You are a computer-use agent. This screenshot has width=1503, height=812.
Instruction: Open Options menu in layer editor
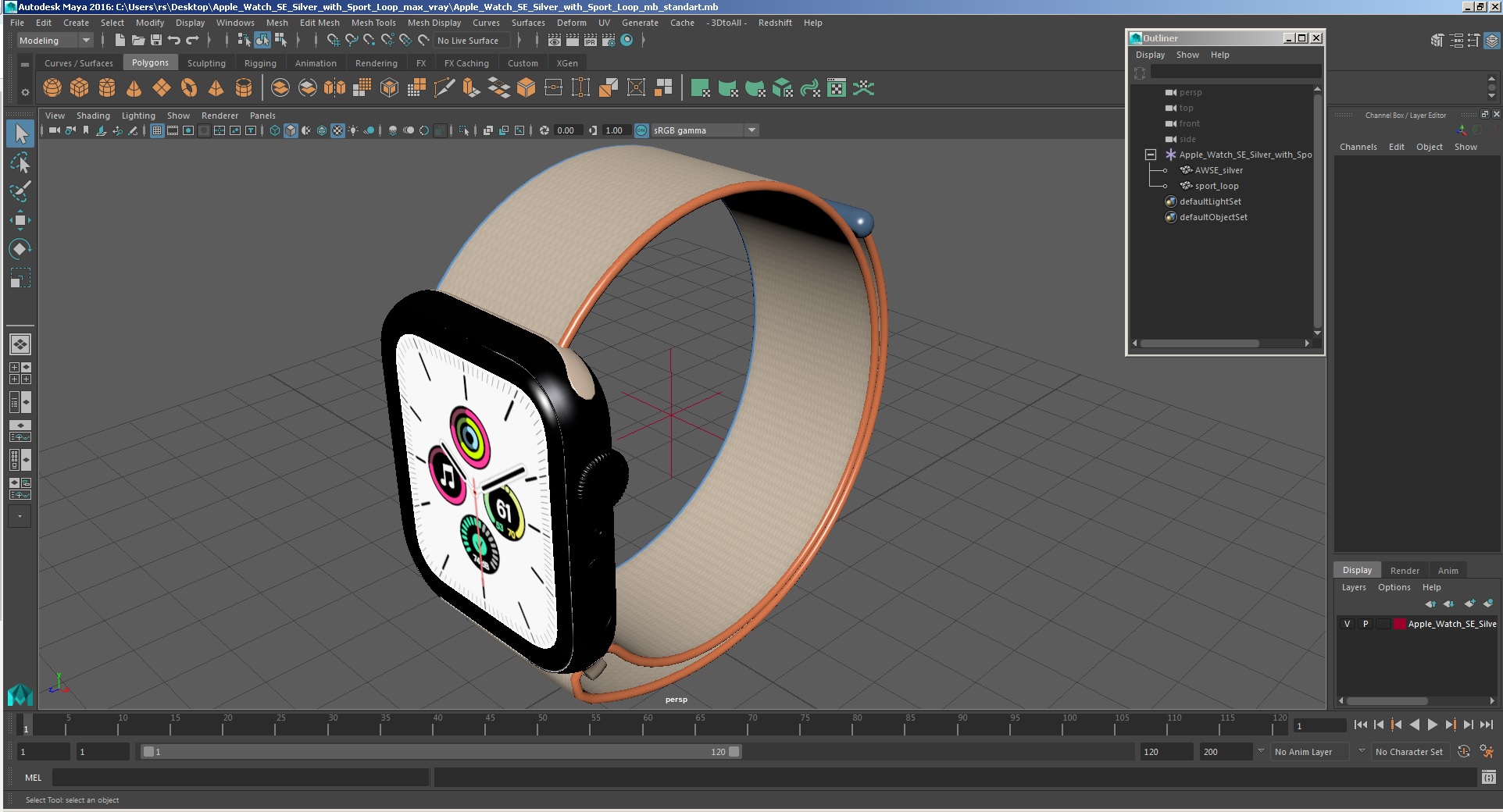pyautogui.click(x=1394, y=587)
